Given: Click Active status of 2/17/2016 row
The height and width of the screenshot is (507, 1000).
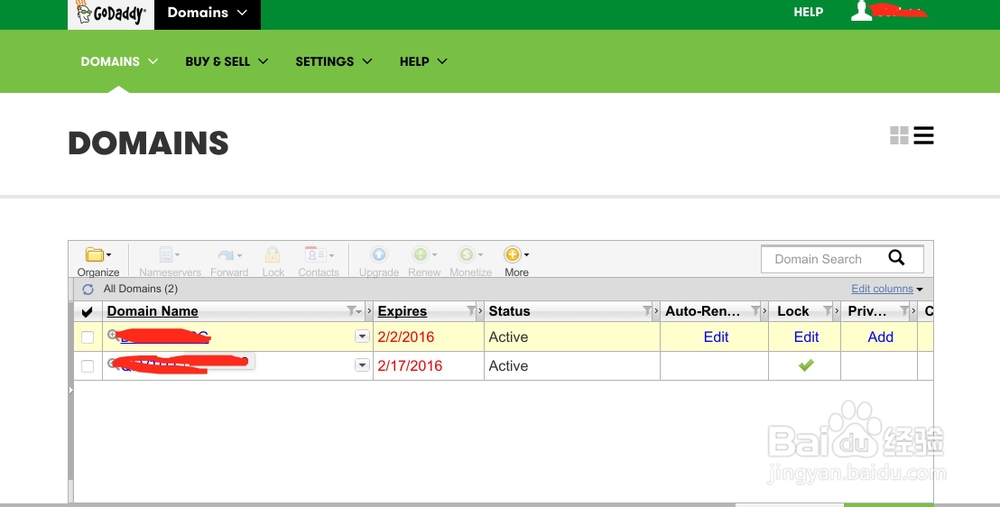Looking at the screenshot, I should (508, 366).
